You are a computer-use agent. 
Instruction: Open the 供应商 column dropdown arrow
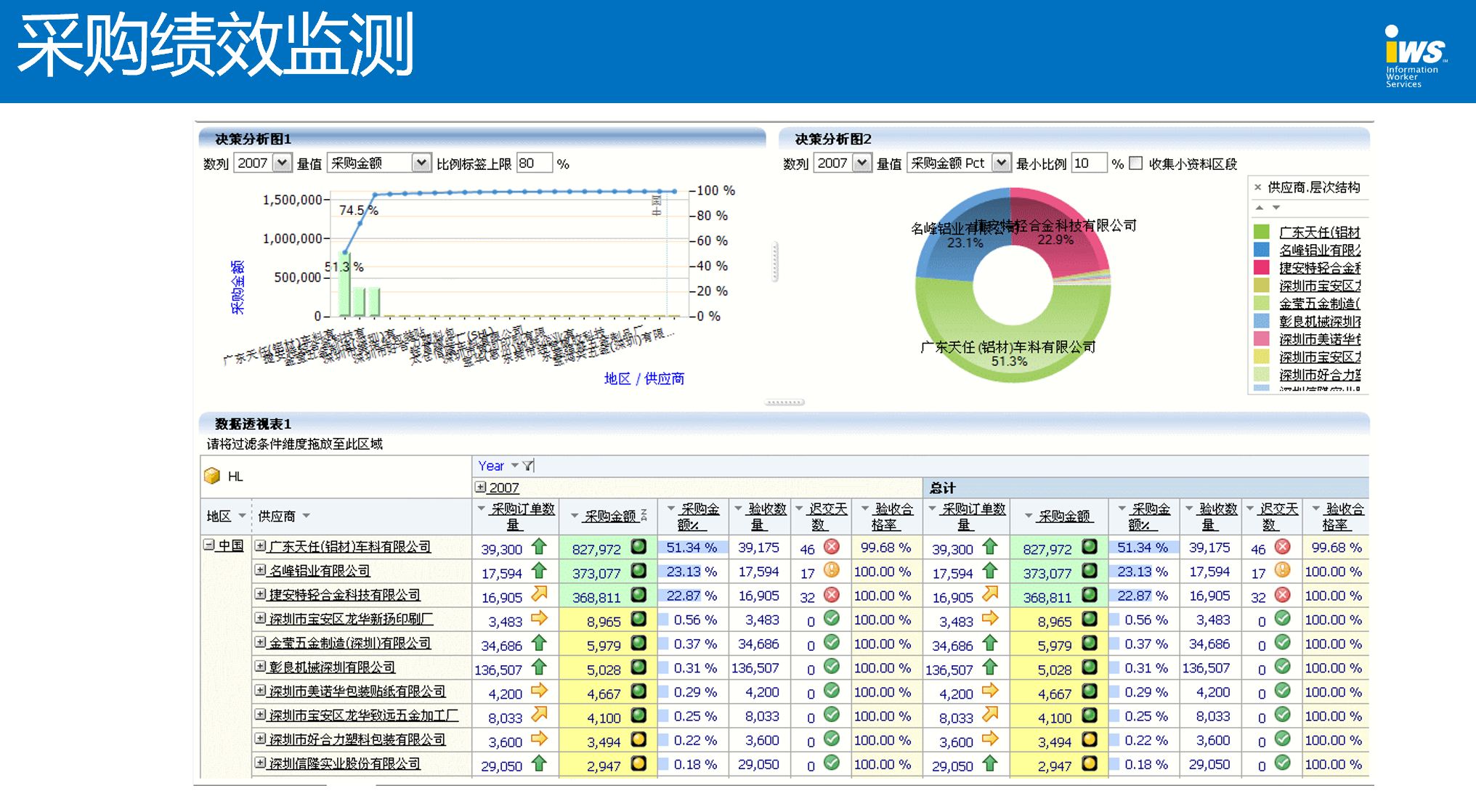(x=306, y=516)
